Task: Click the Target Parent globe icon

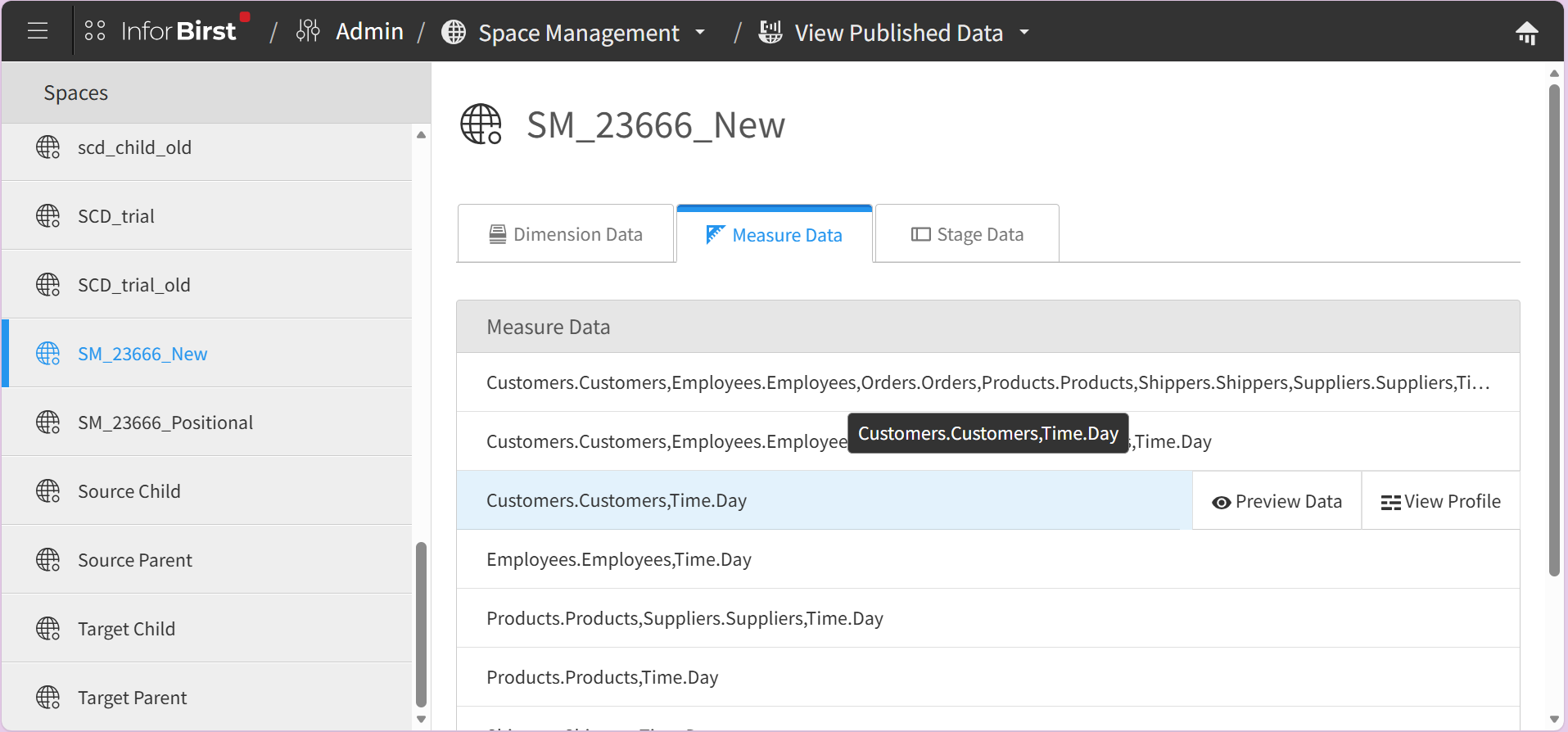Action: [48, 698]
